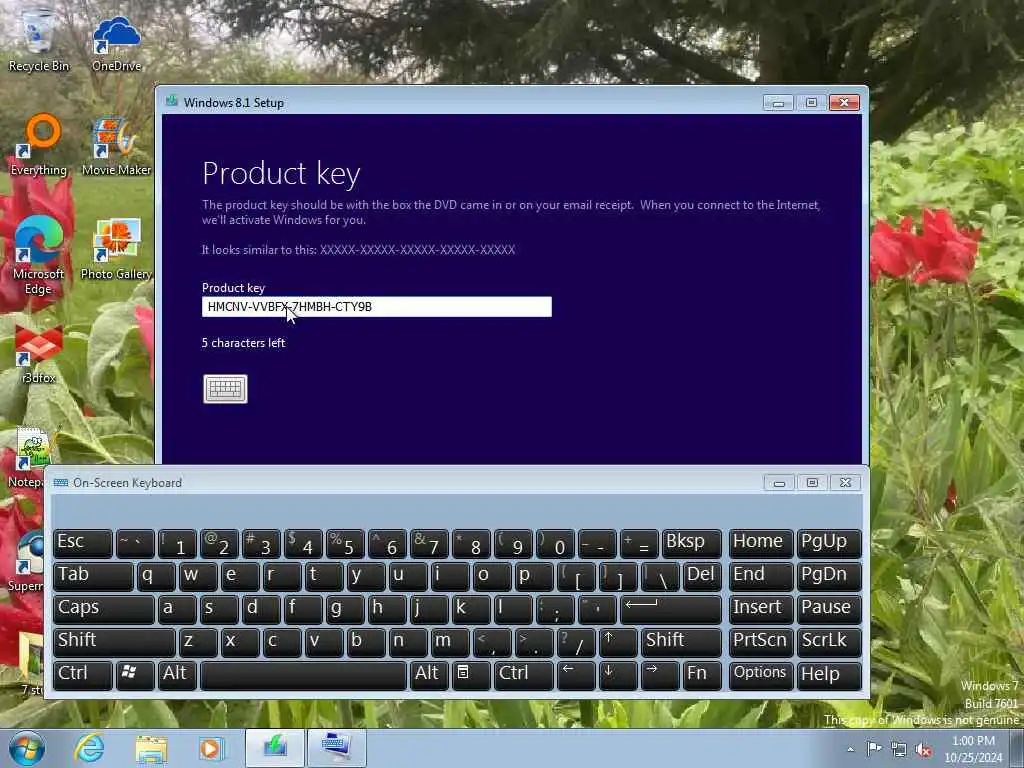Open Windows Explorer folder on the taskbar
This screenshot has height=768, width=1024.
coord(152,748)
